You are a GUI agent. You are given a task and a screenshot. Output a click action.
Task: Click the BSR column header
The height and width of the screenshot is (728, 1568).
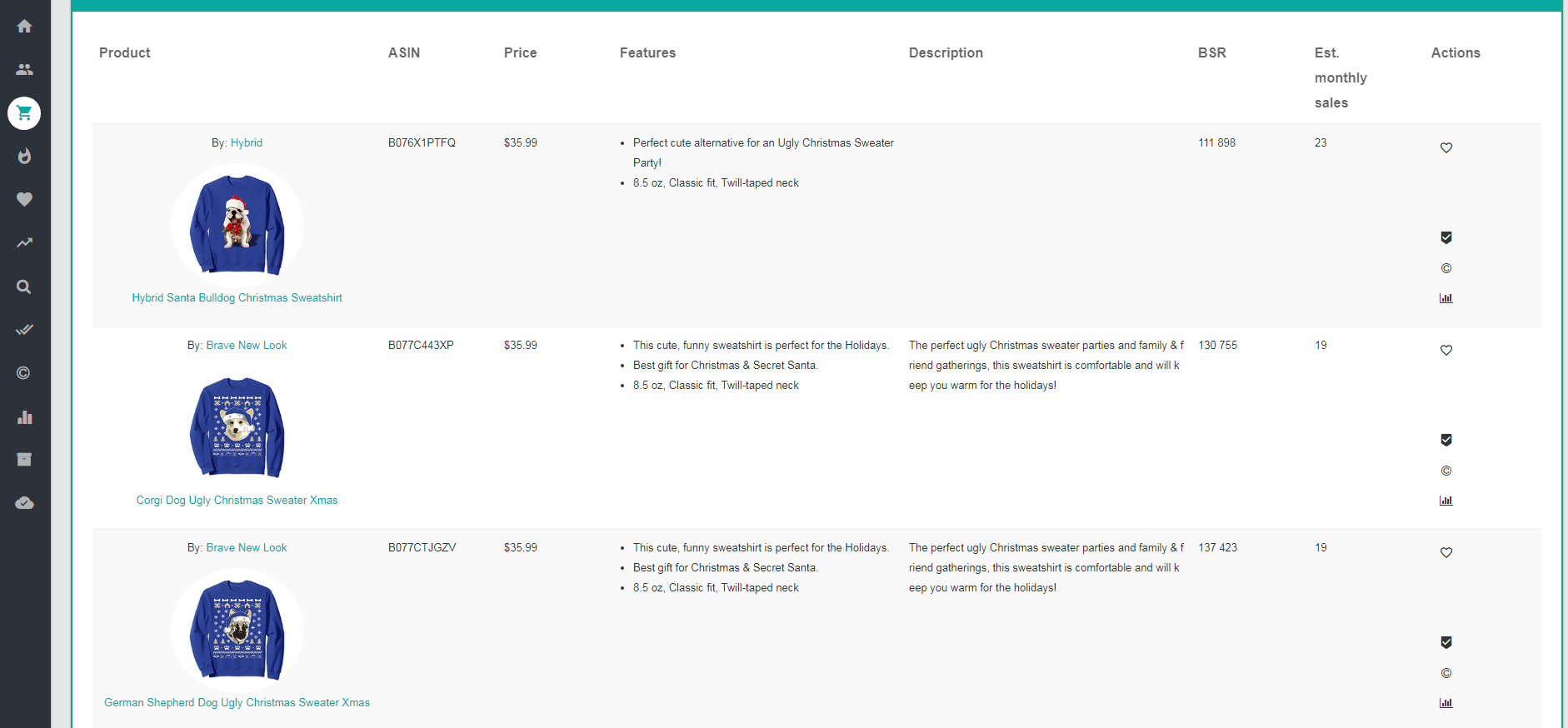tap(1212, 52)
